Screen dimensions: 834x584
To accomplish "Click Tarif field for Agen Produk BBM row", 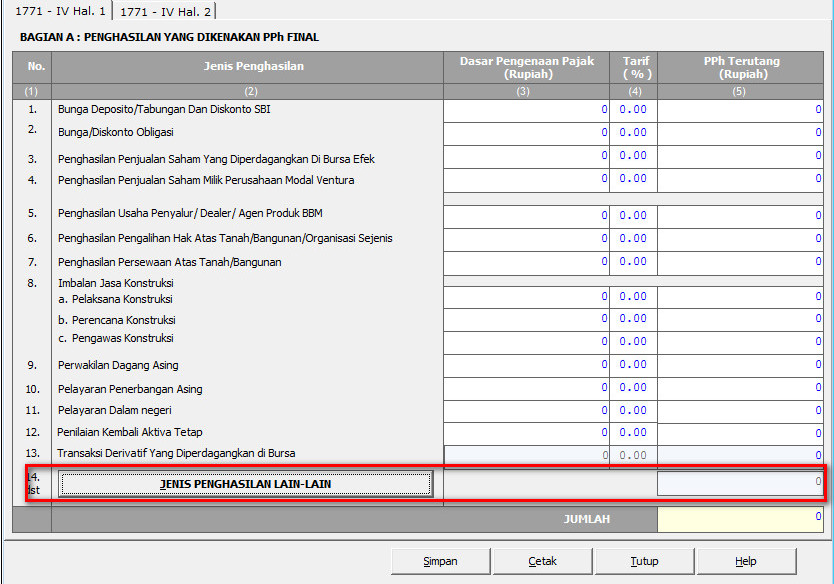I will tap(633, 217).
